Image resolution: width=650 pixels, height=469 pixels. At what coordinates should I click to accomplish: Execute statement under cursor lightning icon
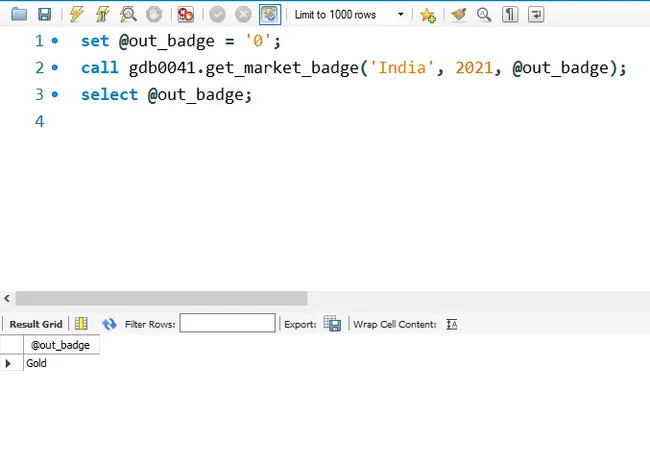(102, 15)
